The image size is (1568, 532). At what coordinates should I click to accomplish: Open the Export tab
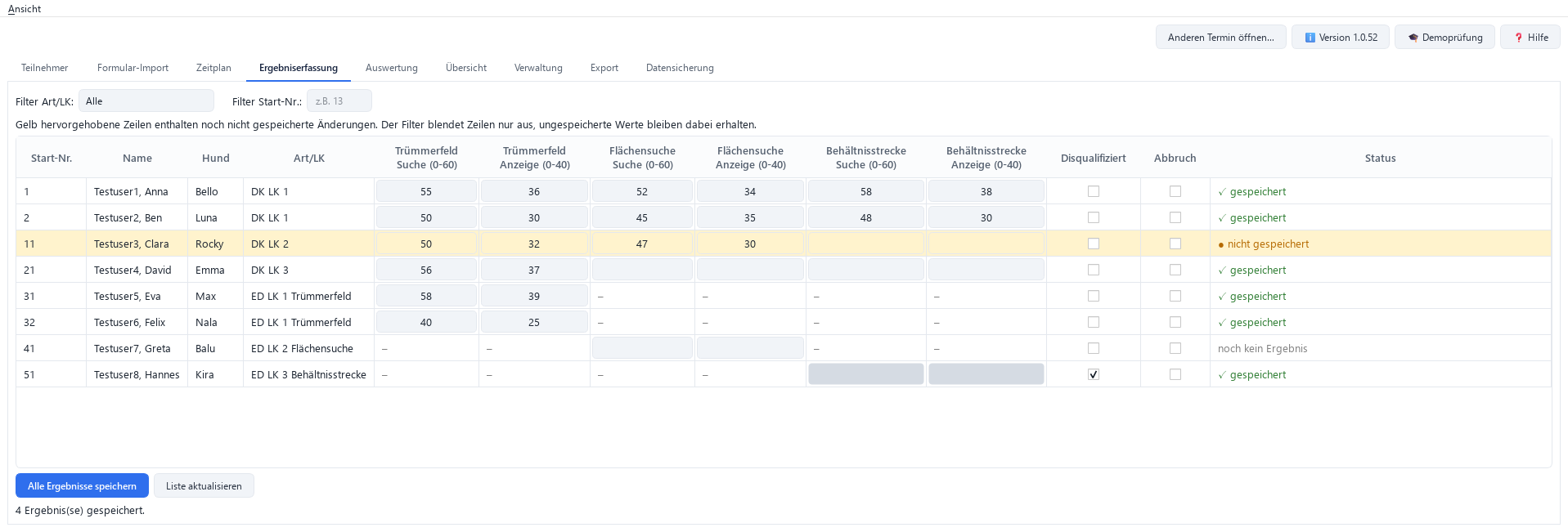604,68
